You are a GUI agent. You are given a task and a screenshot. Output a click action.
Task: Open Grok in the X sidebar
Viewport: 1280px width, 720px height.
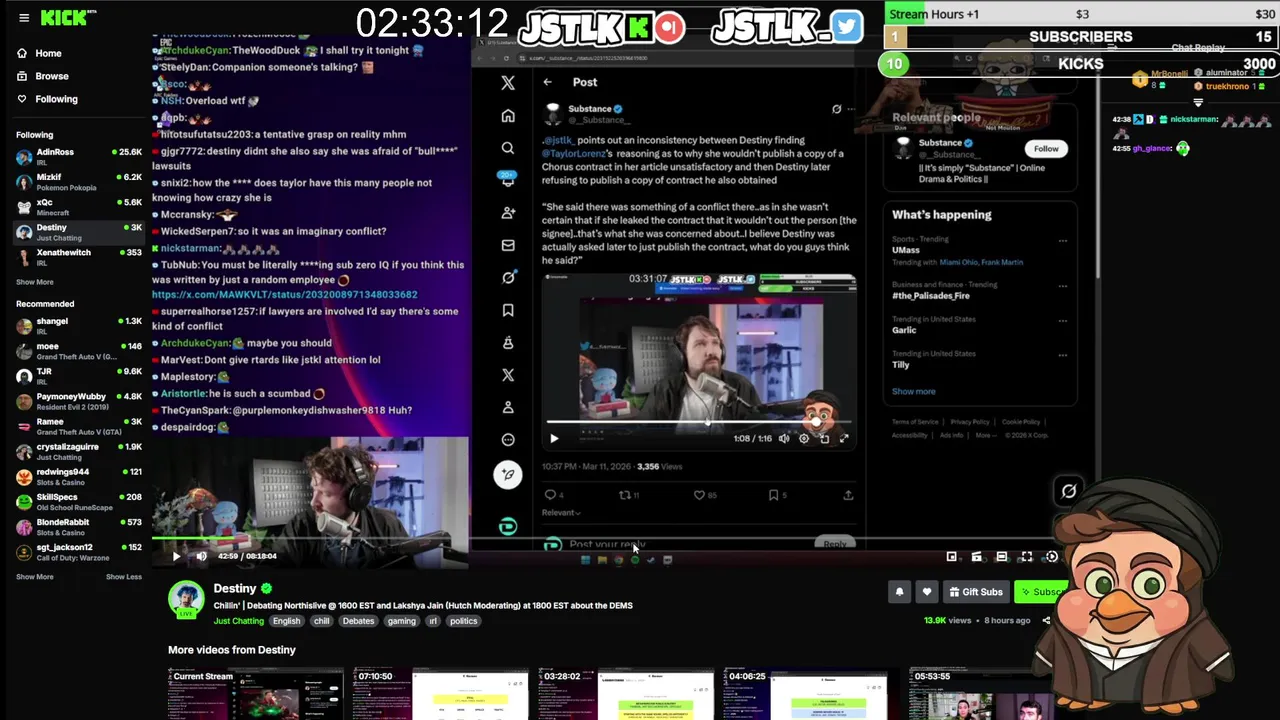point(508,277)
